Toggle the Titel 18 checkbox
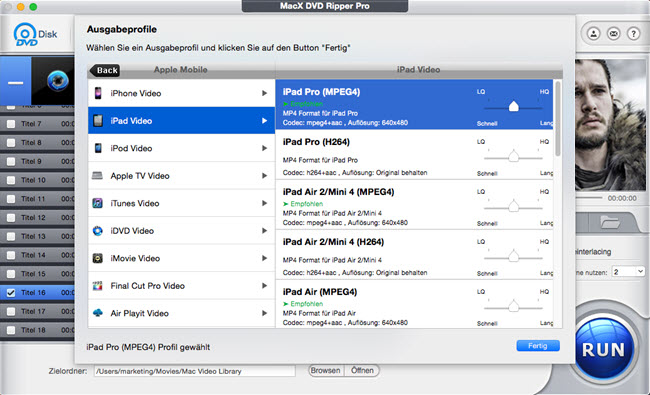Screen dimensions: 650x395 (11, 330)
